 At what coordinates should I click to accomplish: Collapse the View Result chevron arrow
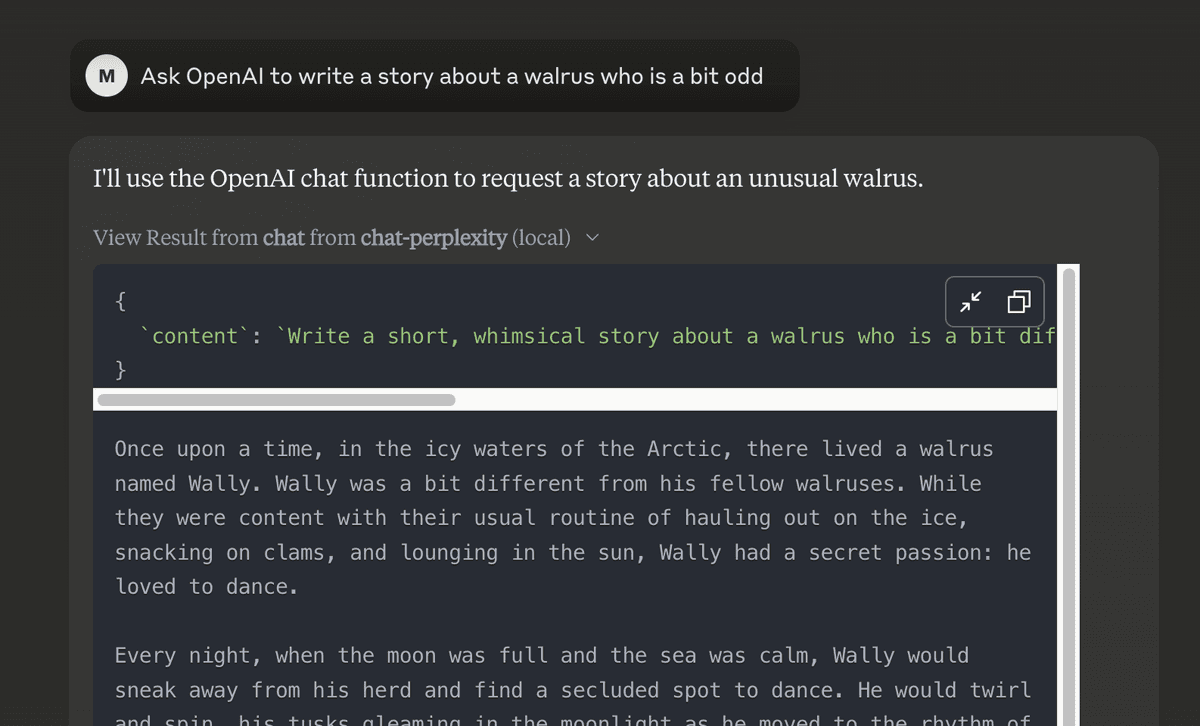[592, 238]
